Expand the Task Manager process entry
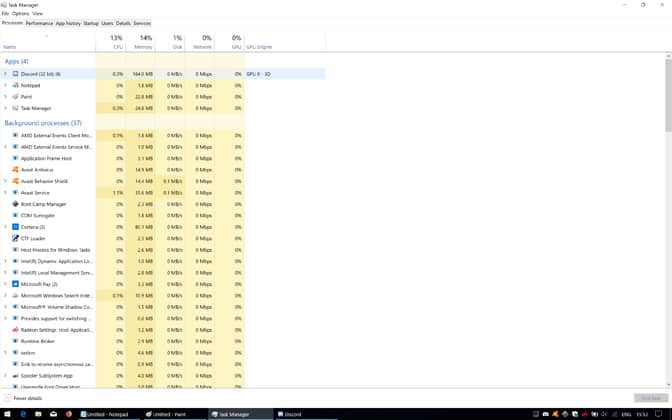 (6, 108)
